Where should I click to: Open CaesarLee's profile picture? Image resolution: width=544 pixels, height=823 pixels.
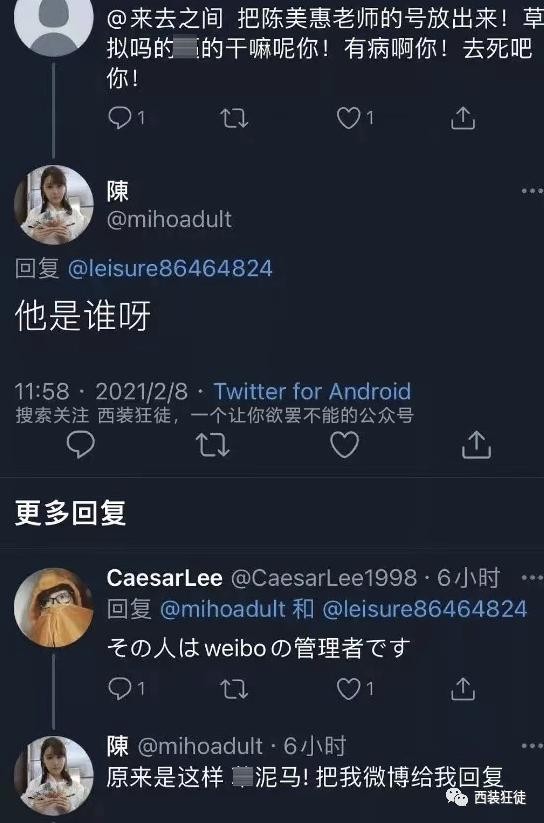pyautogui.click(x=54, y=607)
